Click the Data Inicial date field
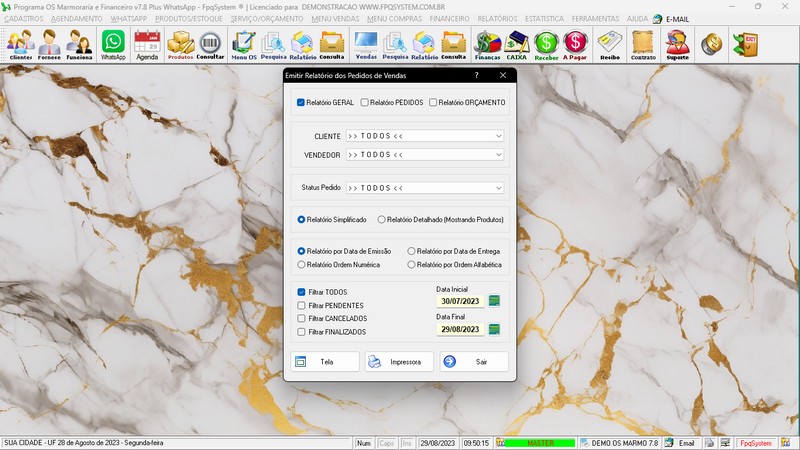800x450 pixels. point(460,301)
